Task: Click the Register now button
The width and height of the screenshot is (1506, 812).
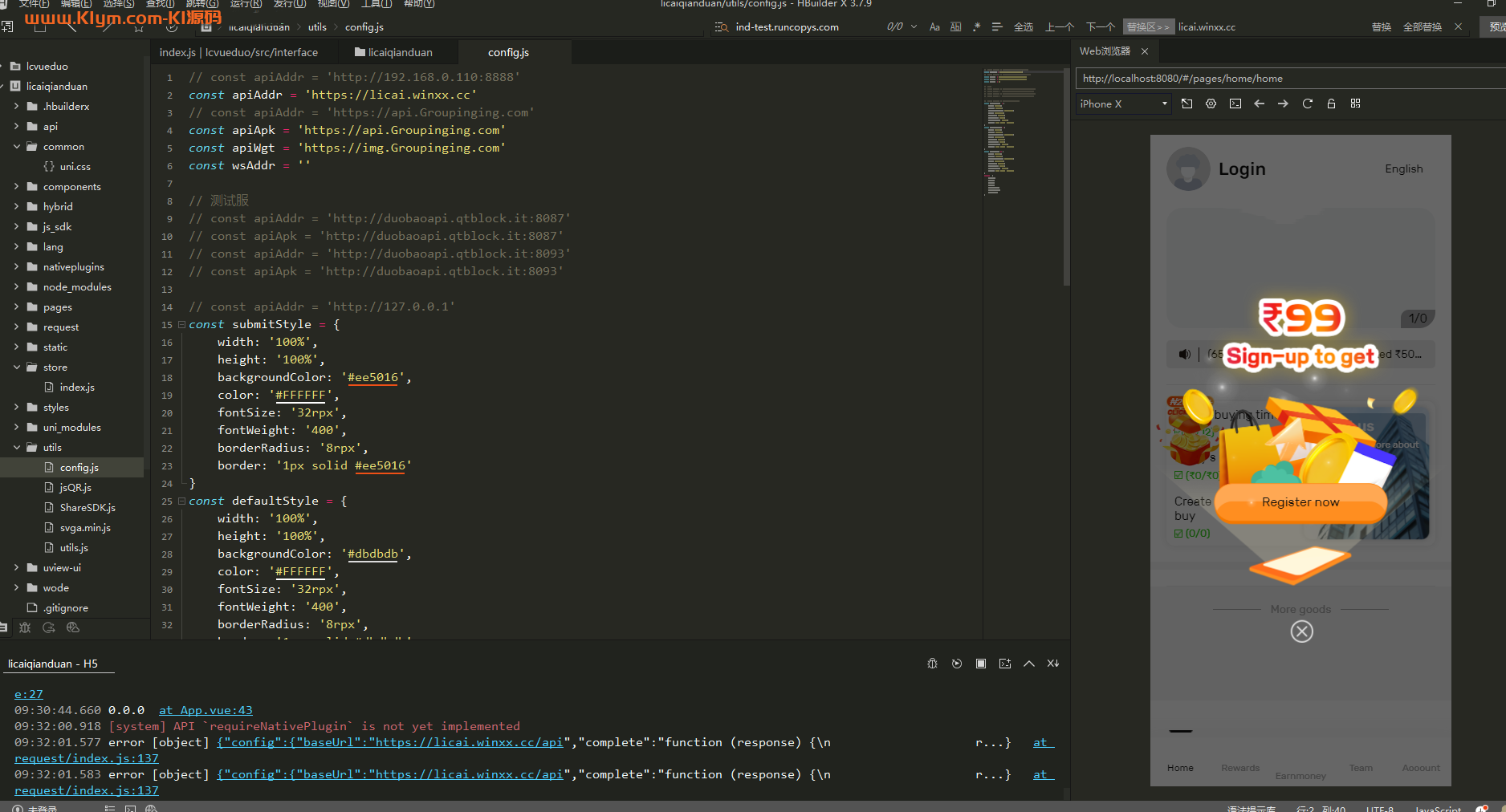Action: [x=1300, y=502]
